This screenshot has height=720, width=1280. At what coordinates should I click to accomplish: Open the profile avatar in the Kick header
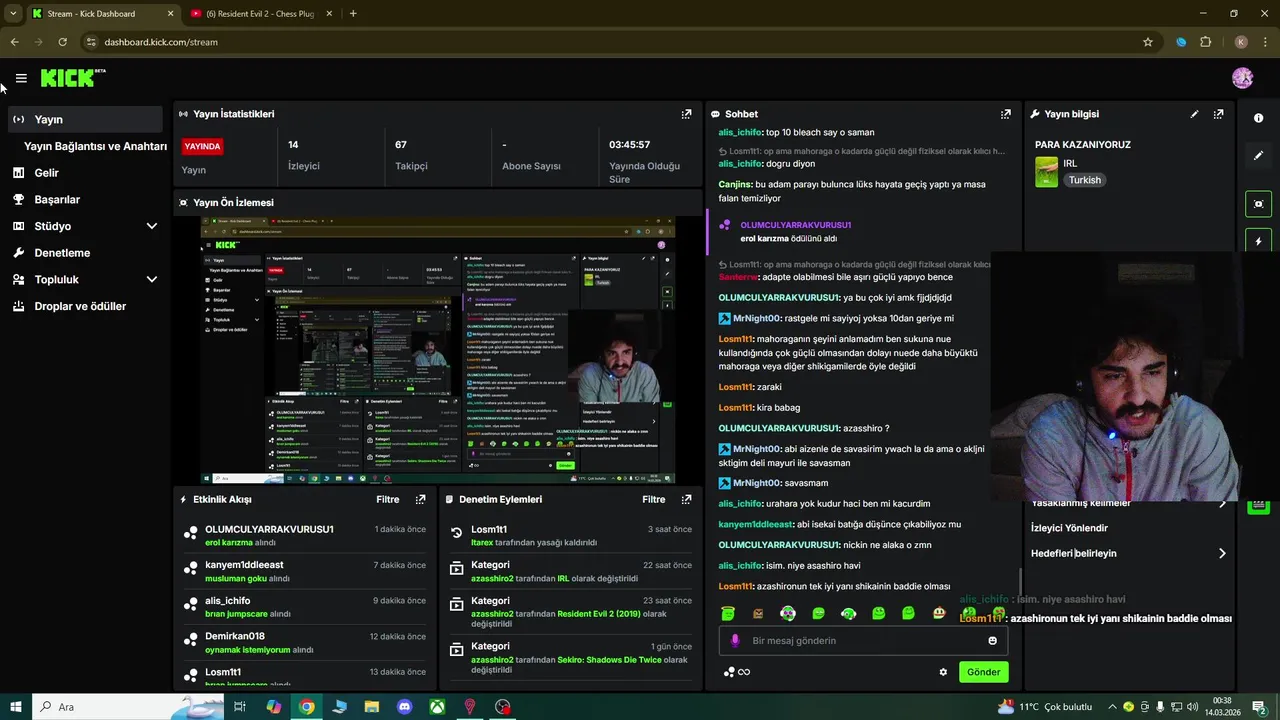[1242, 78]
